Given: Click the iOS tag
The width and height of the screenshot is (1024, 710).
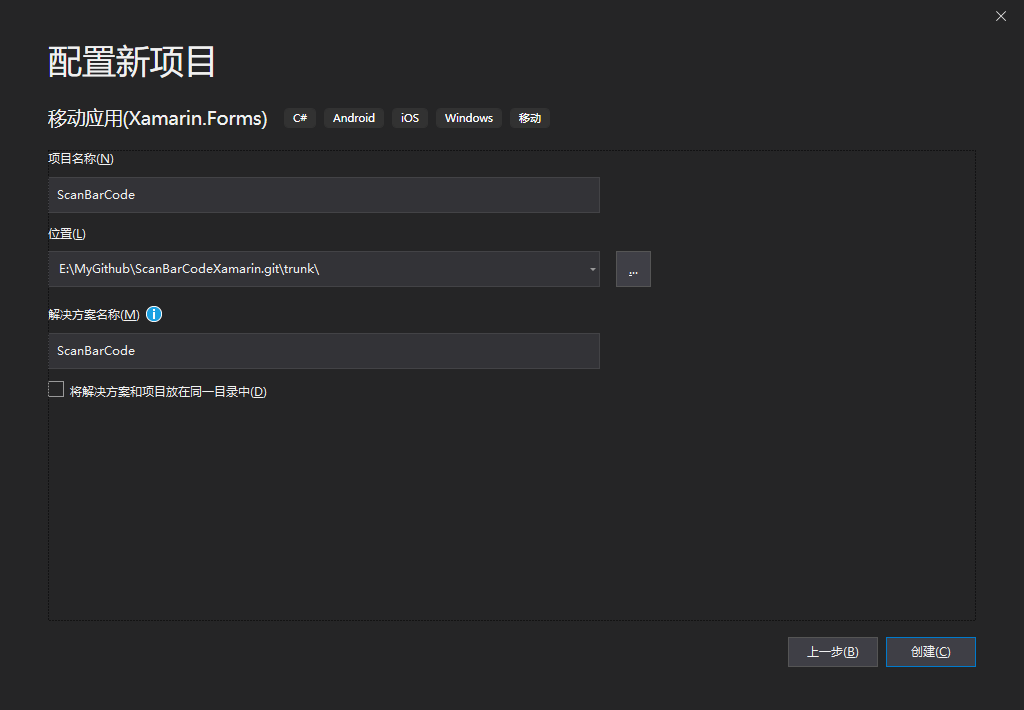Looking at the screenshot, I should tap(409, 118).
